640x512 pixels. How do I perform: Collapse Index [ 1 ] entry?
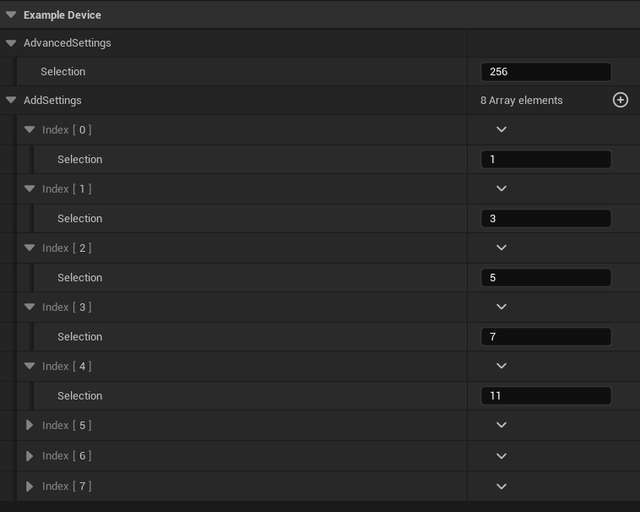point(30,189)
